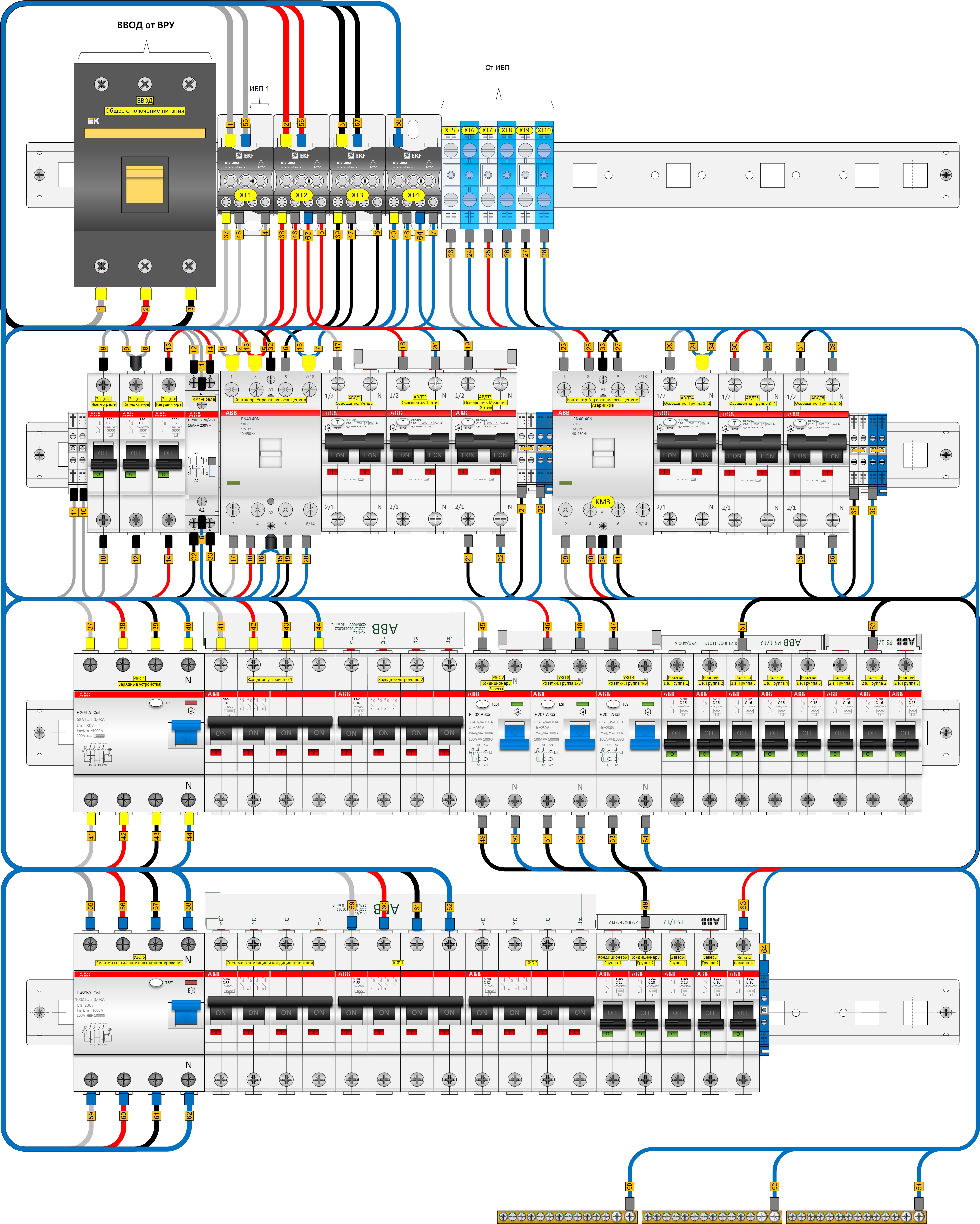Click the TEST button on УЗО 5
The image size is (980, 1224).
pos(156,983)
